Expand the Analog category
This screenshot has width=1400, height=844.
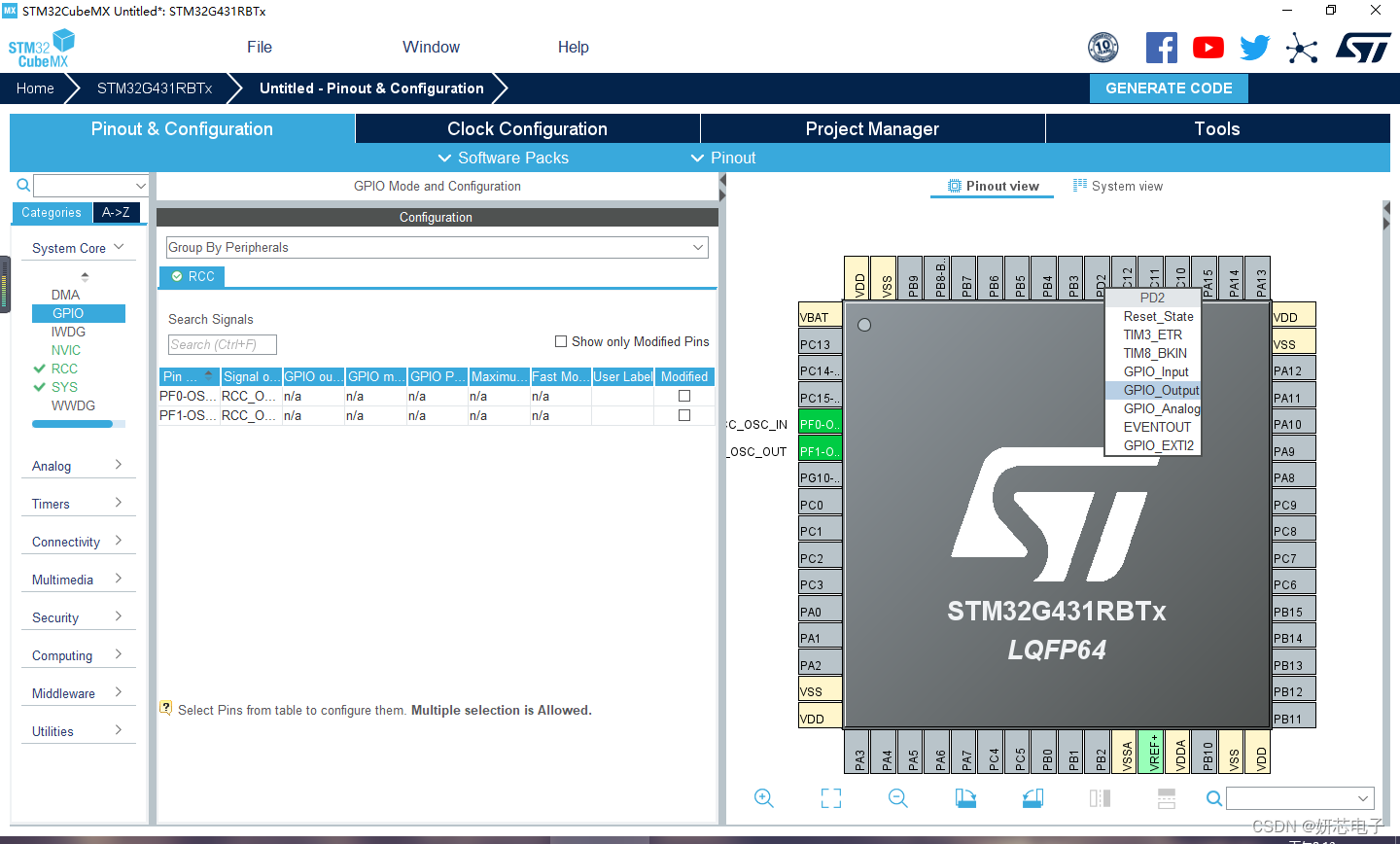pos(78,466)
